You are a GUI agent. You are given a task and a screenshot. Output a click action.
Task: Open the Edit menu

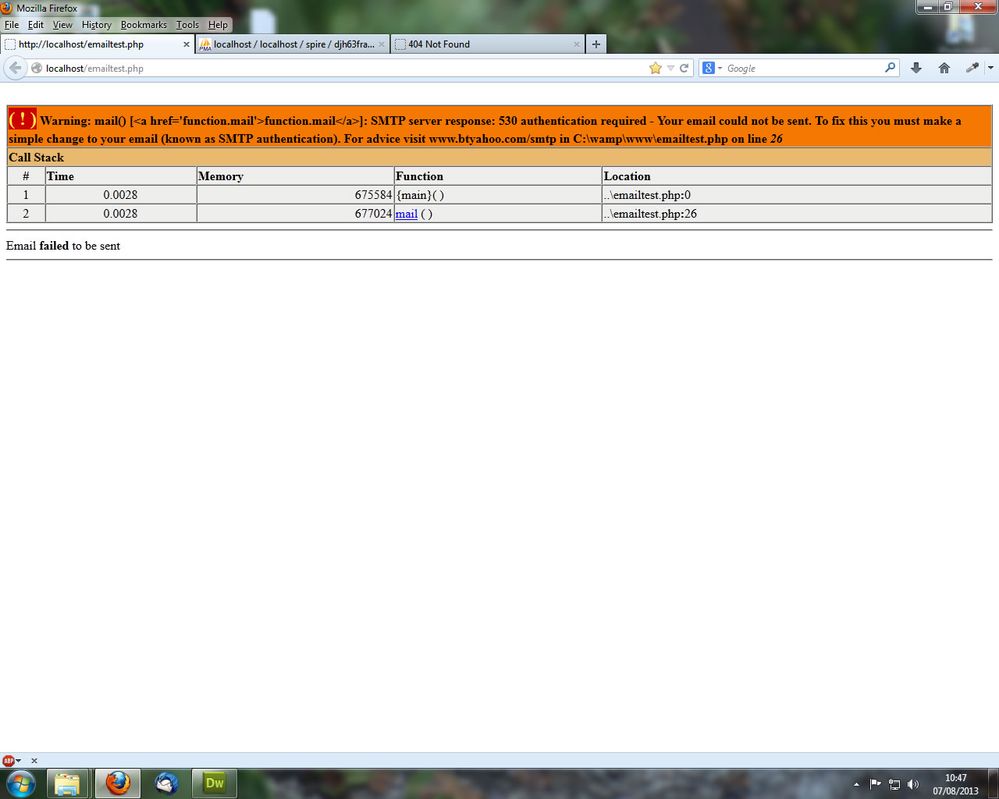[x=36, y=25]
